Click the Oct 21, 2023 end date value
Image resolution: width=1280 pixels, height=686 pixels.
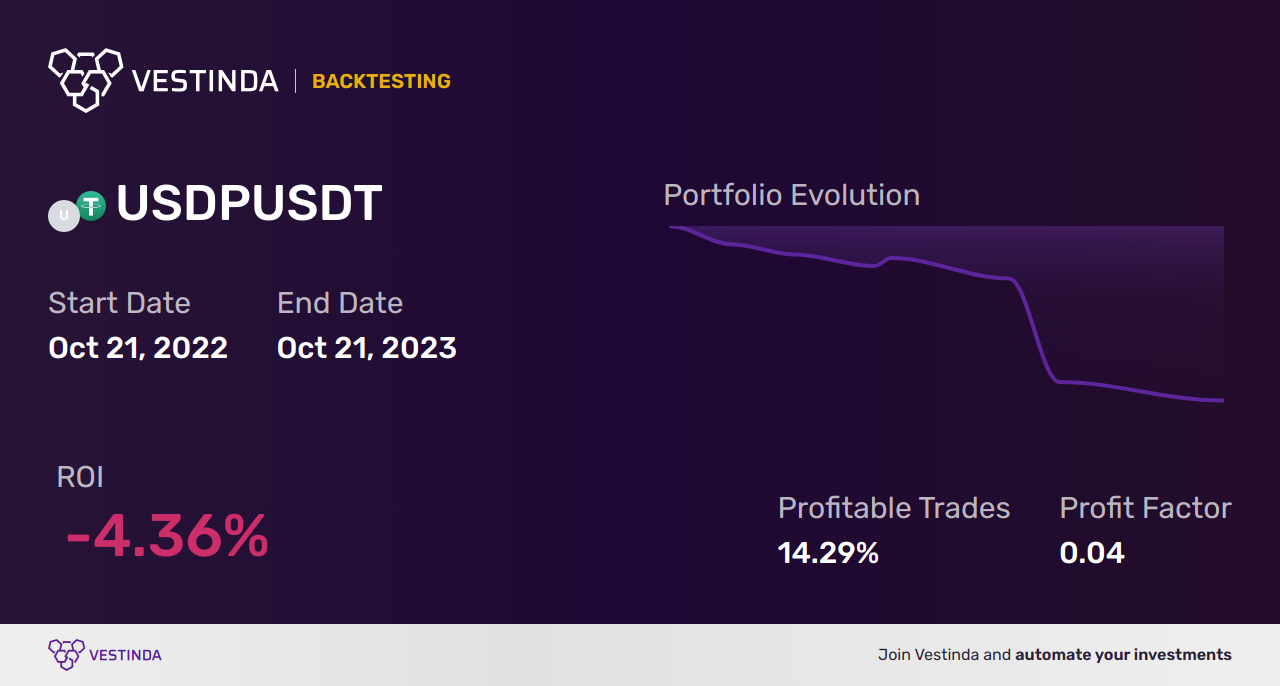tap(367, 348)
